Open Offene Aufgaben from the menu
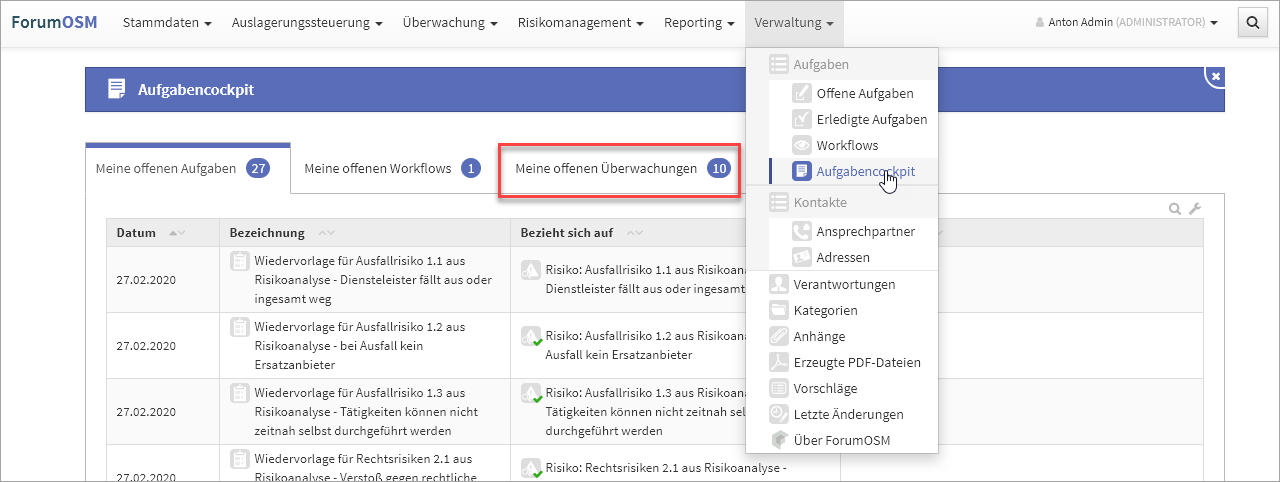Screen dimensions: 1280x482 (864, 93)
